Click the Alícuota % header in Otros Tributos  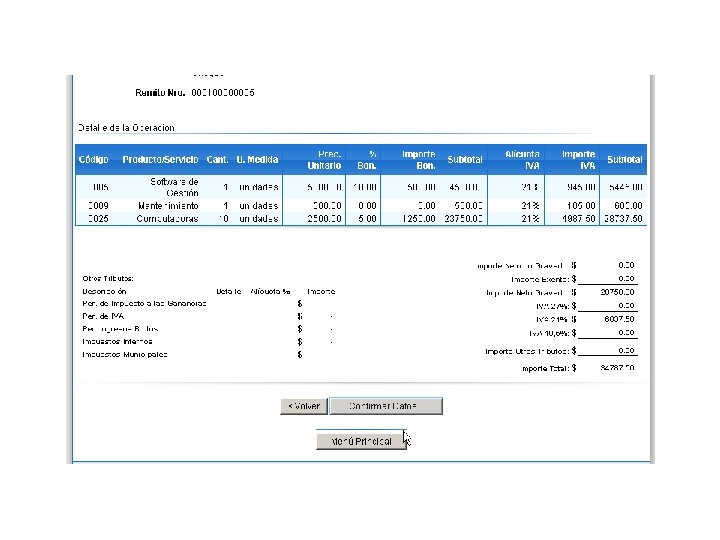coord(270,292)
